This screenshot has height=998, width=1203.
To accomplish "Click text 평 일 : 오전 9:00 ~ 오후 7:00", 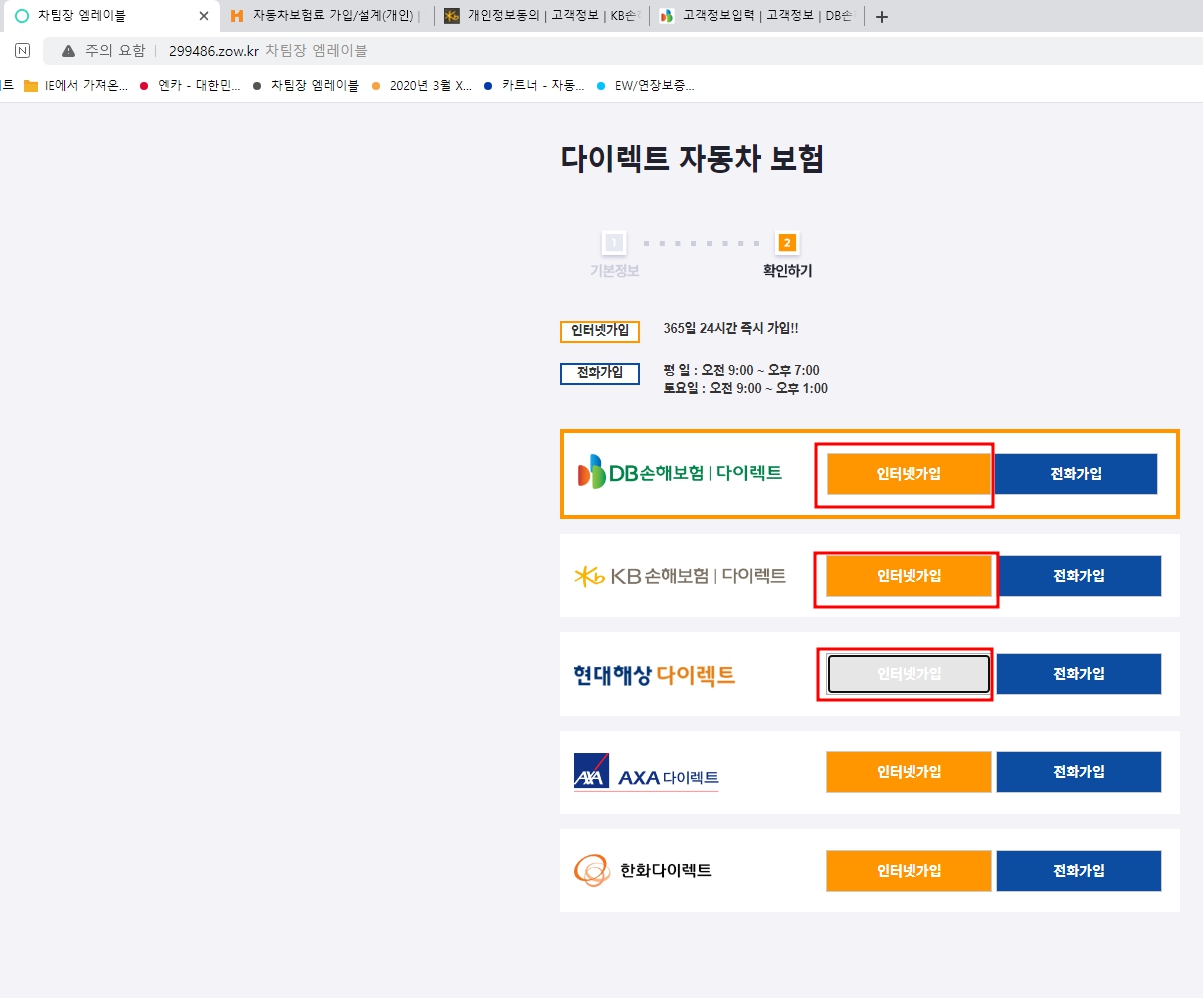I will pos(742,370).
